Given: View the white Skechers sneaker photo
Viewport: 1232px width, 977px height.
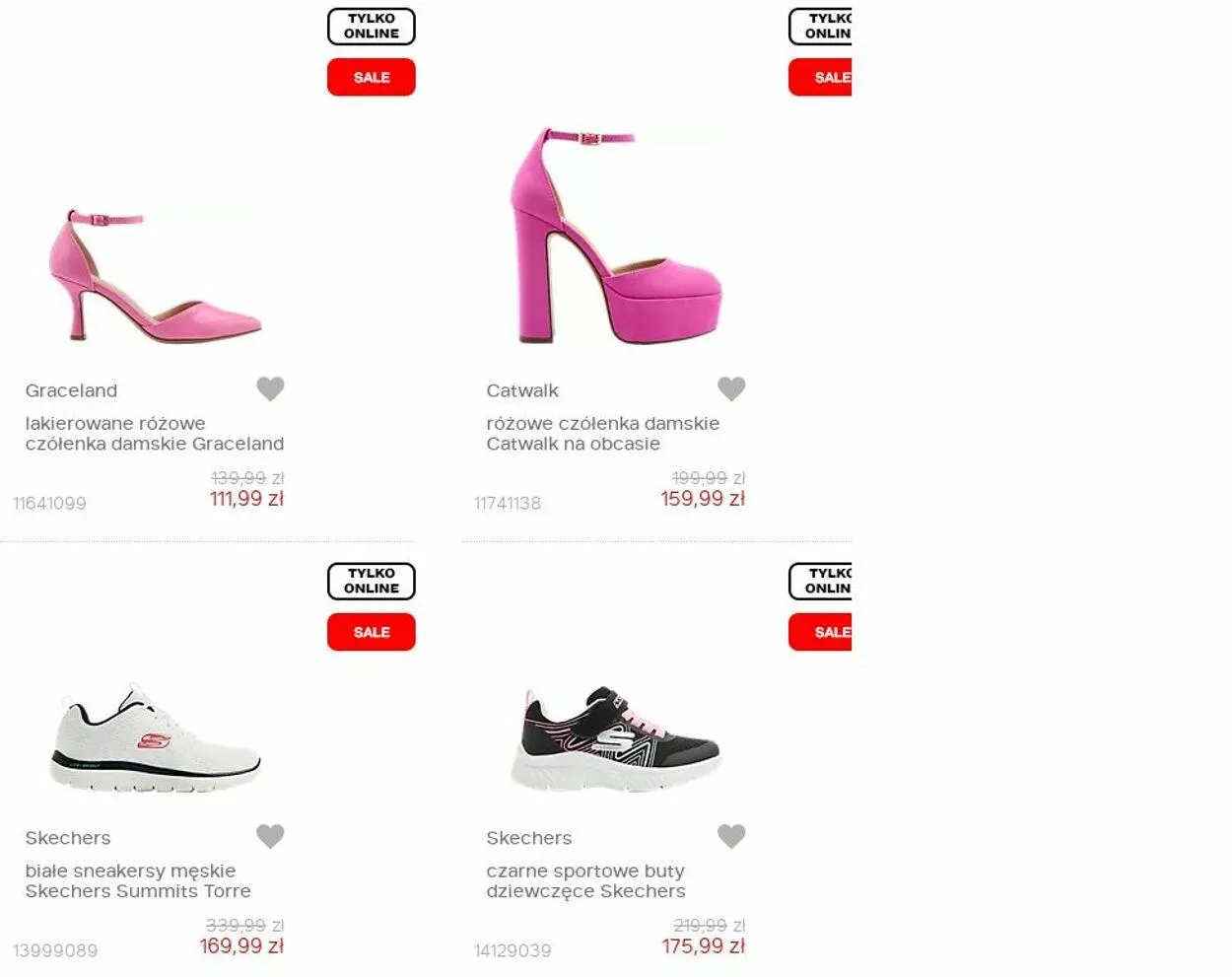Looking at the screenshot, I should 155,736.
